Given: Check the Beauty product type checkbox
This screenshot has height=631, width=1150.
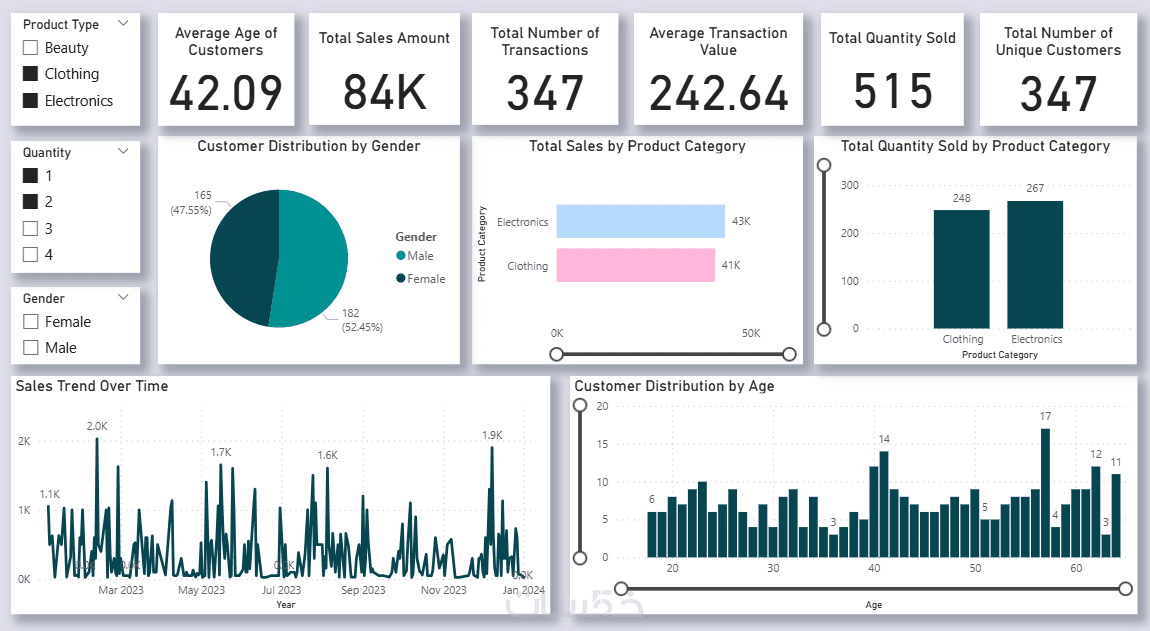Looking at the screenshot, I should coord(30,48).
